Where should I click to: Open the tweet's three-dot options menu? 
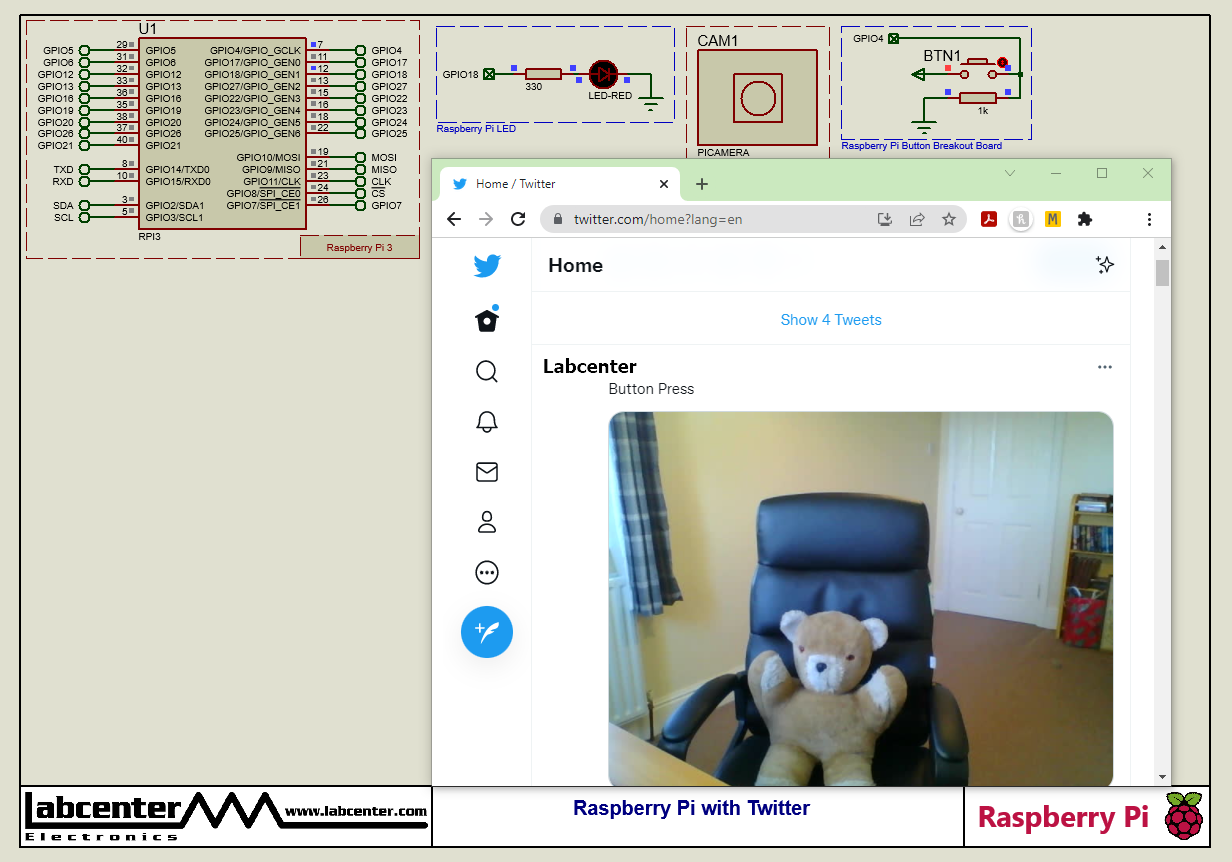click(x=1105, y=367)
